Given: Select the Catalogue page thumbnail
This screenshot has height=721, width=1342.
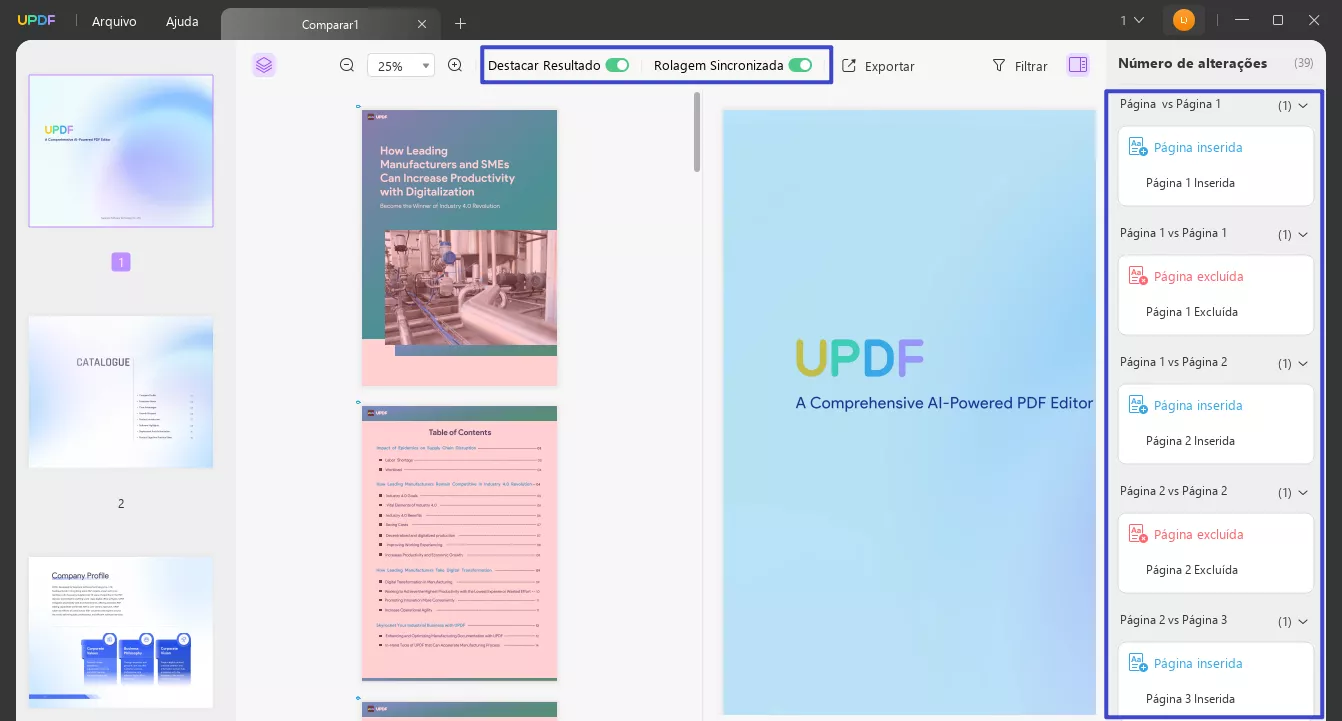Looking at the screenshot, I should 121,392.
